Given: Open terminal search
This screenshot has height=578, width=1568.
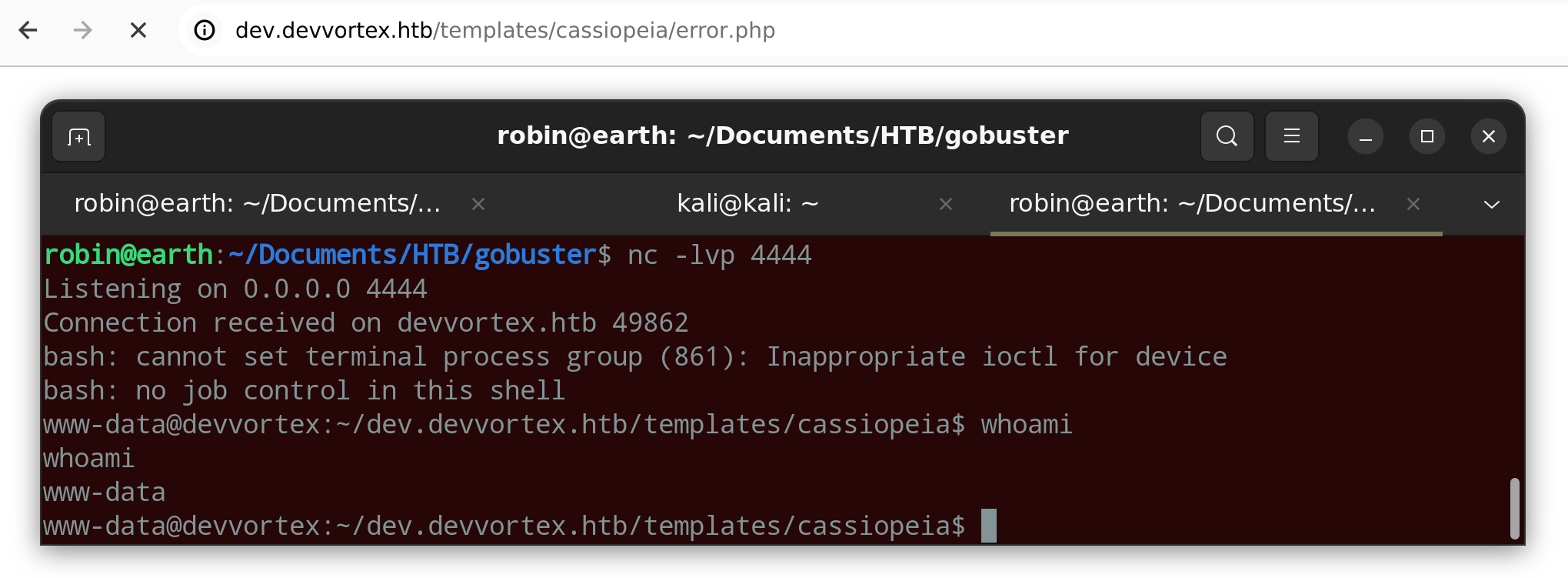Looking at the screenshot, I should (x=1227, y=136).
